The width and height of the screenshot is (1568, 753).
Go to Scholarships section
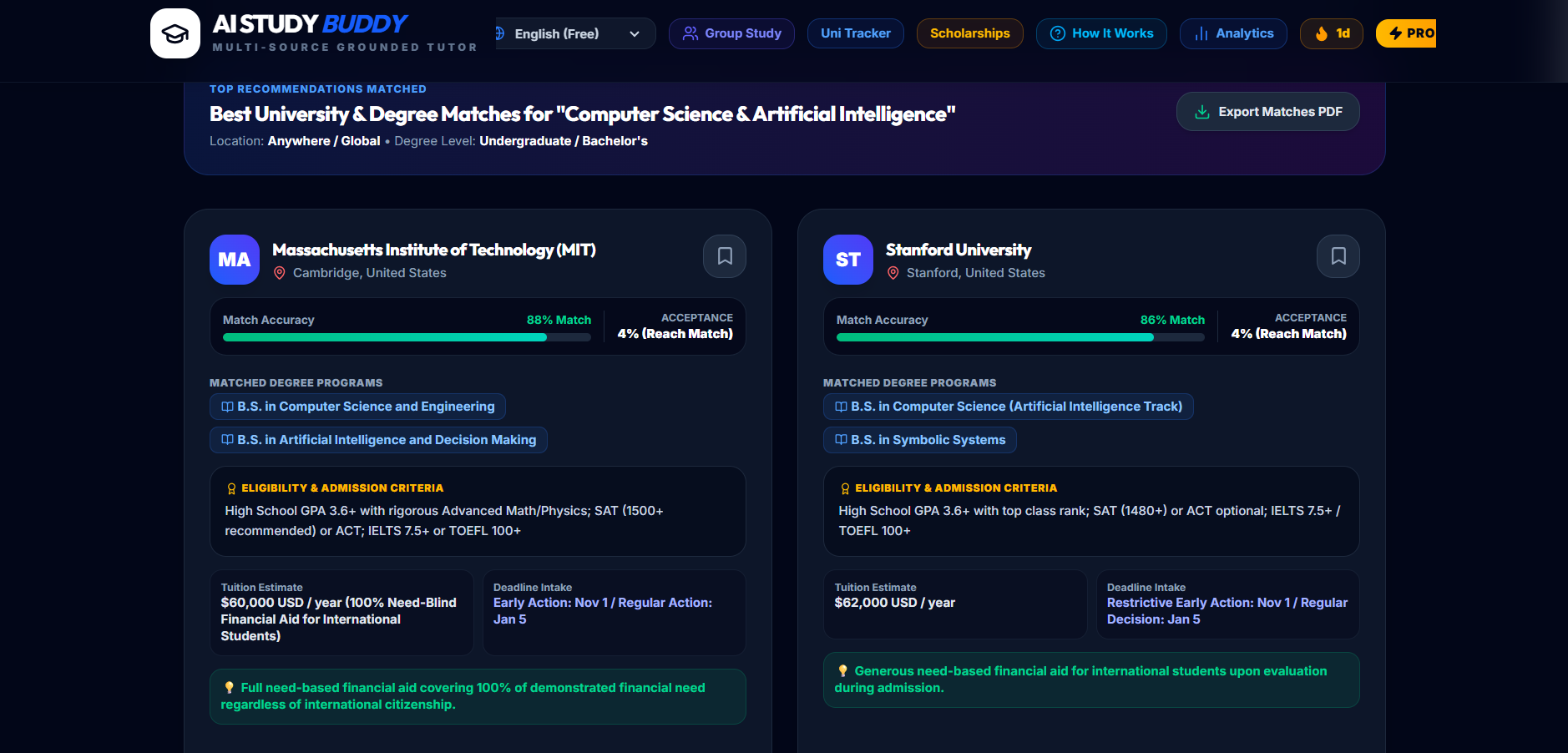click(970, 33)
